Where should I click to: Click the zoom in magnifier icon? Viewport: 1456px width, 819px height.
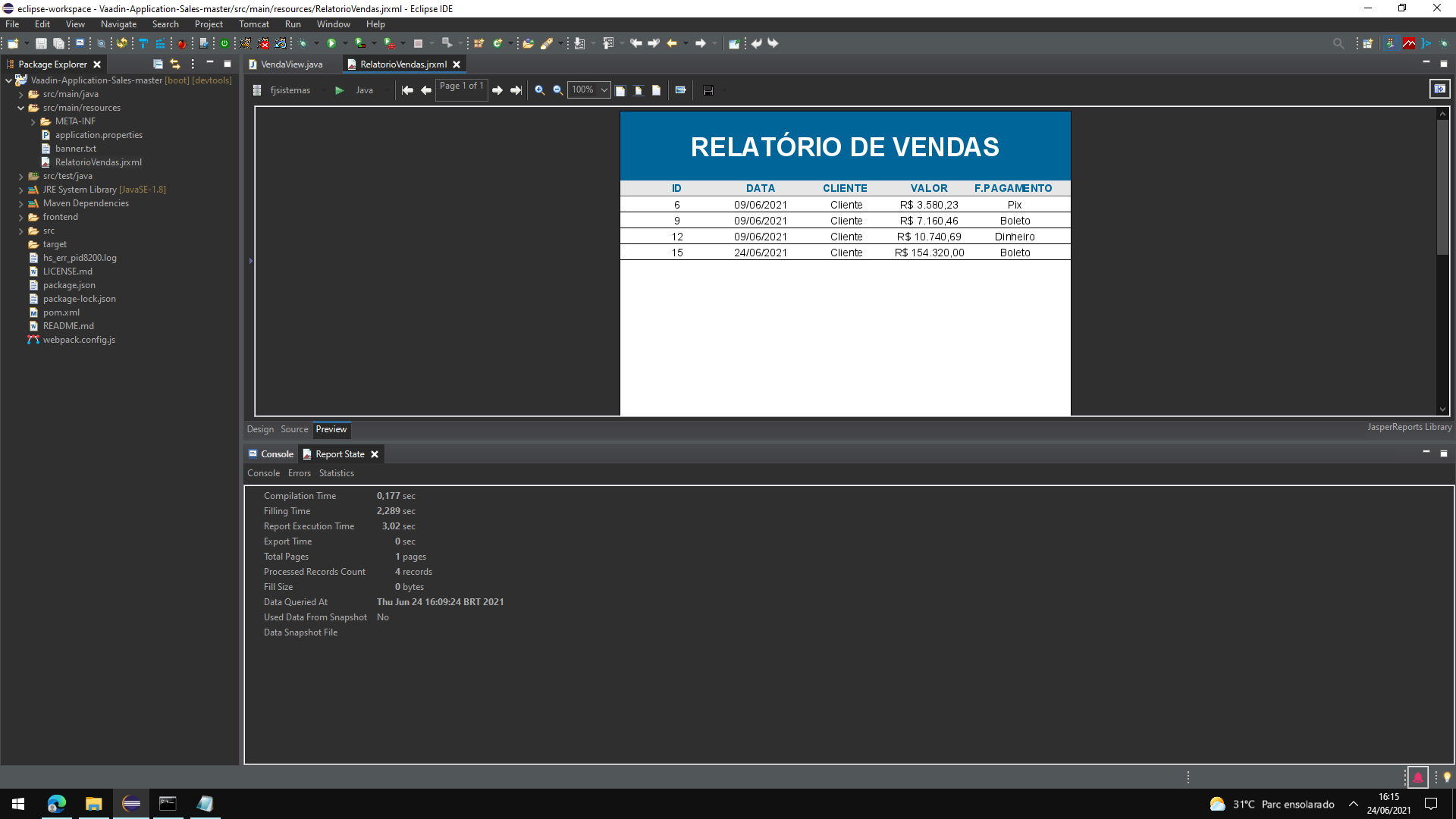click(539, 90)
